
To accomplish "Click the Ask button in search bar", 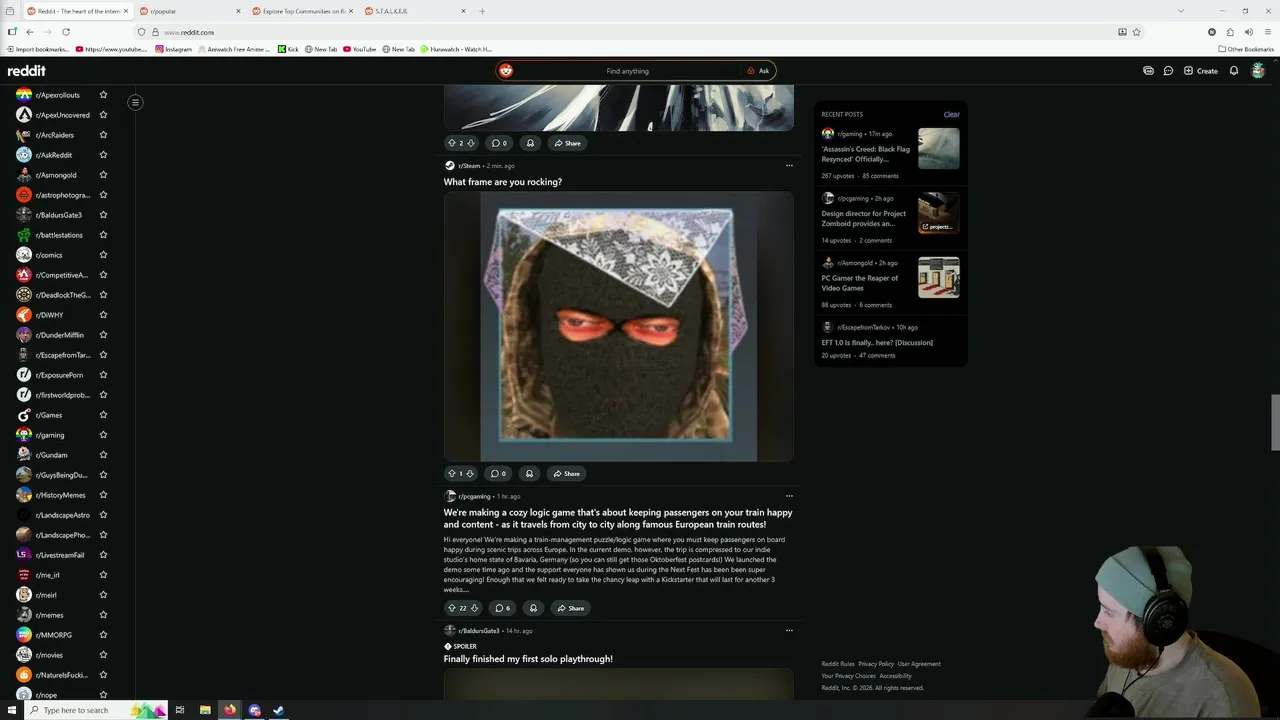I will (x=758, y=71).
